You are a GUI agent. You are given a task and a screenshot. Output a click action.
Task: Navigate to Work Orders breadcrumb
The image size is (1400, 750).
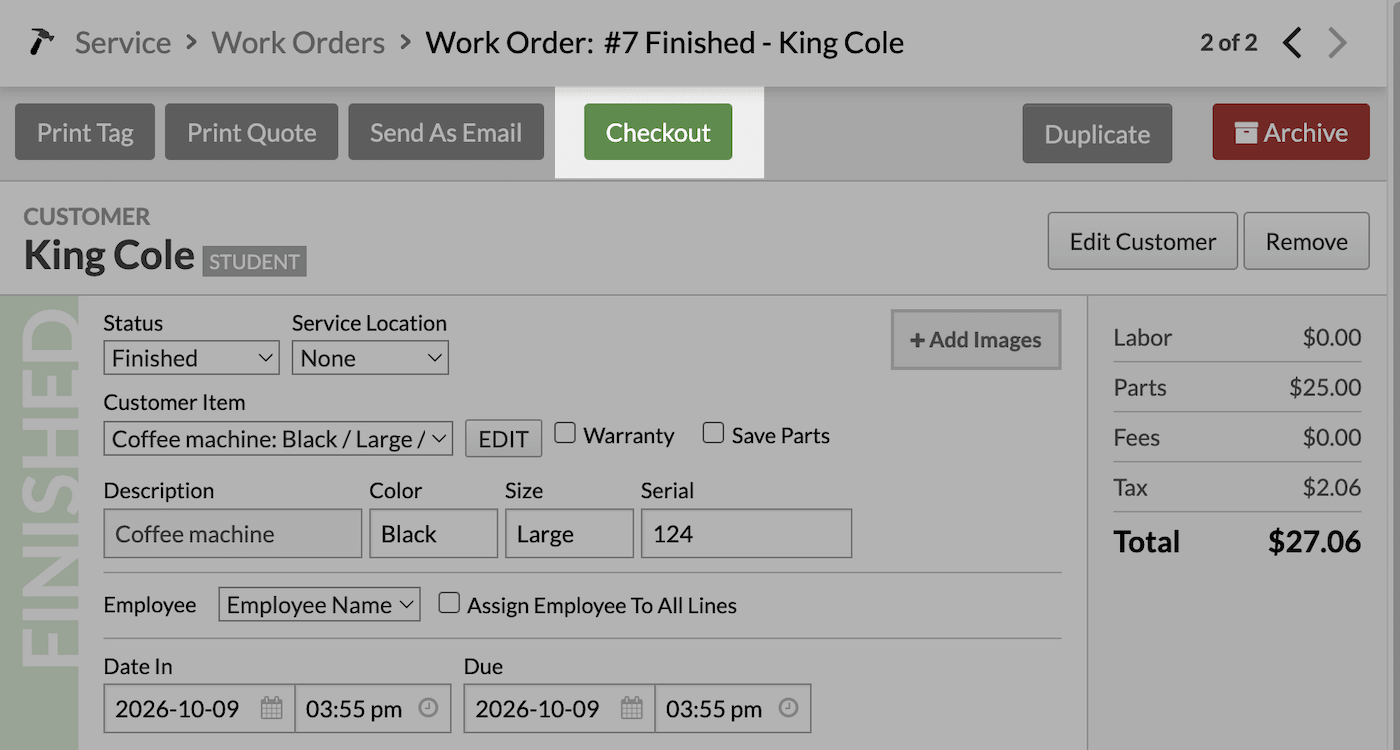pyautogui.click(x=298, y=43)
